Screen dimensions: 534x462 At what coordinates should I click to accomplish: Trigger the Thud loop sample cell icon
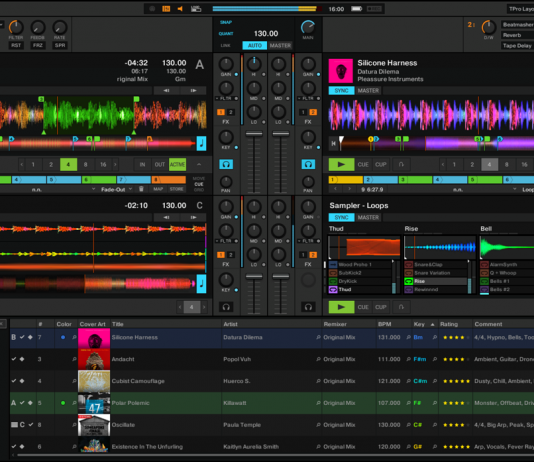[333, 289]
